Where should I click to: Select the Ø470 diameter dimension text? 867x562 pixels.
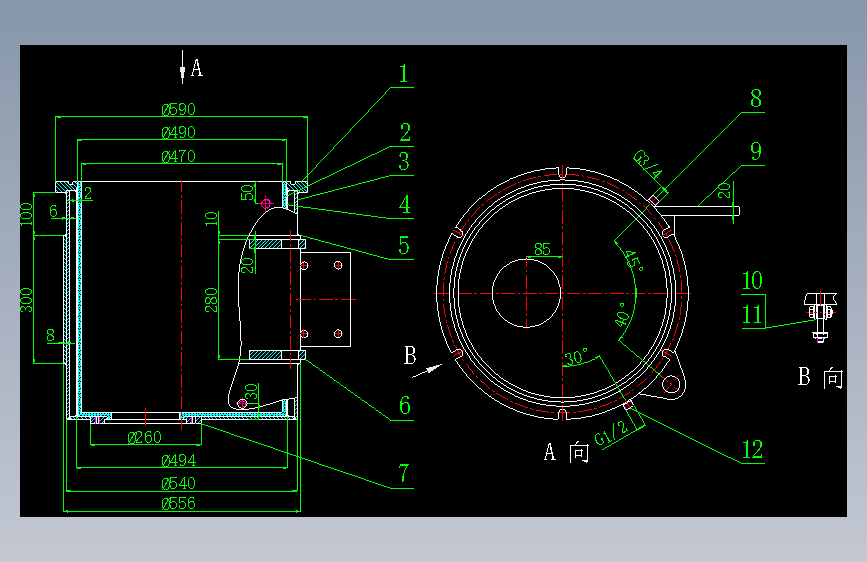pyautogui.click(x=178, y=157)
